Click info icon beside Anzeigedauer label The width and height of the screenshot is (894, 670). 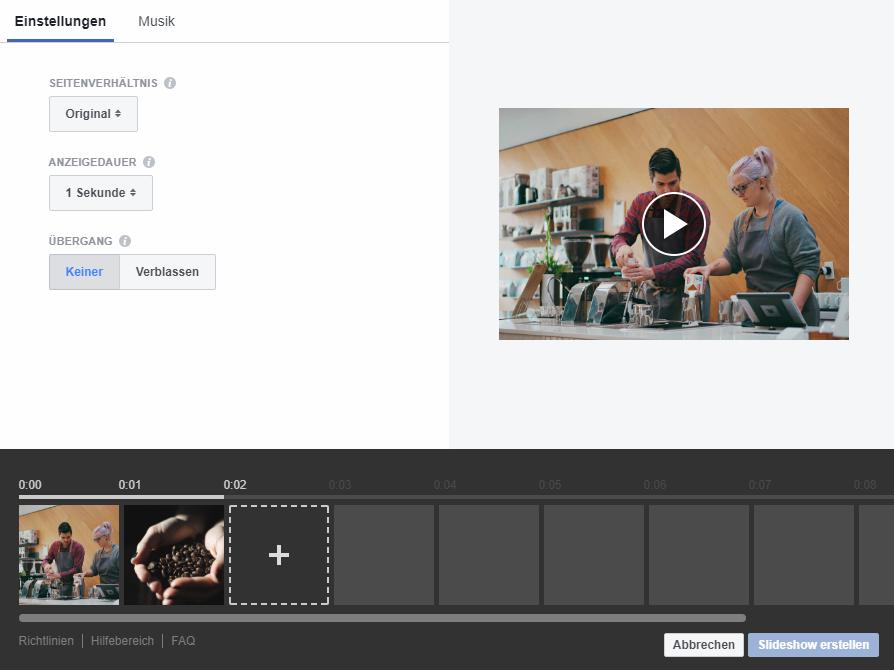pos(149,162)
